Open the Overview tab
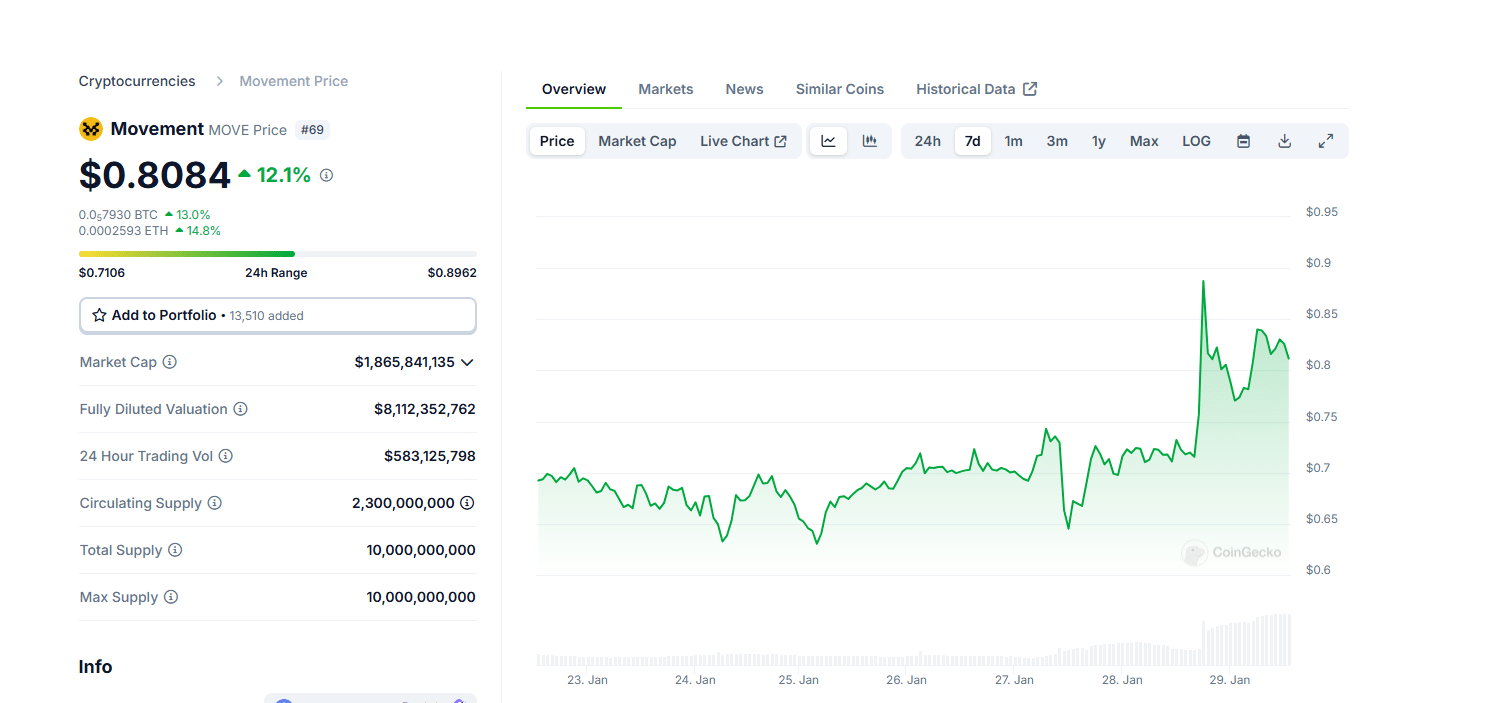The height and width of the screenshot is (703, 1491). pos(574,89)
